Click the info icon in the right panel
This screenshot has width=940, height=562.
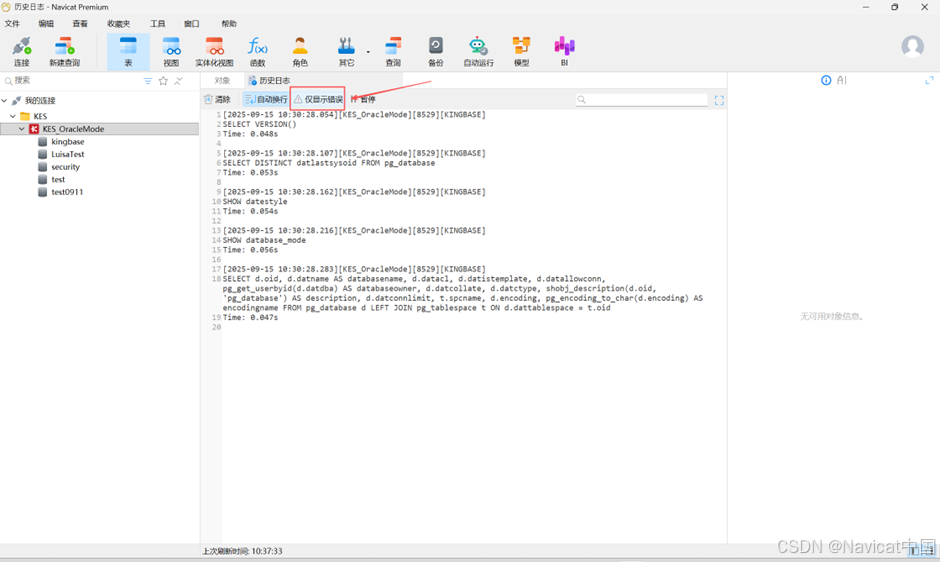(826, 80)
